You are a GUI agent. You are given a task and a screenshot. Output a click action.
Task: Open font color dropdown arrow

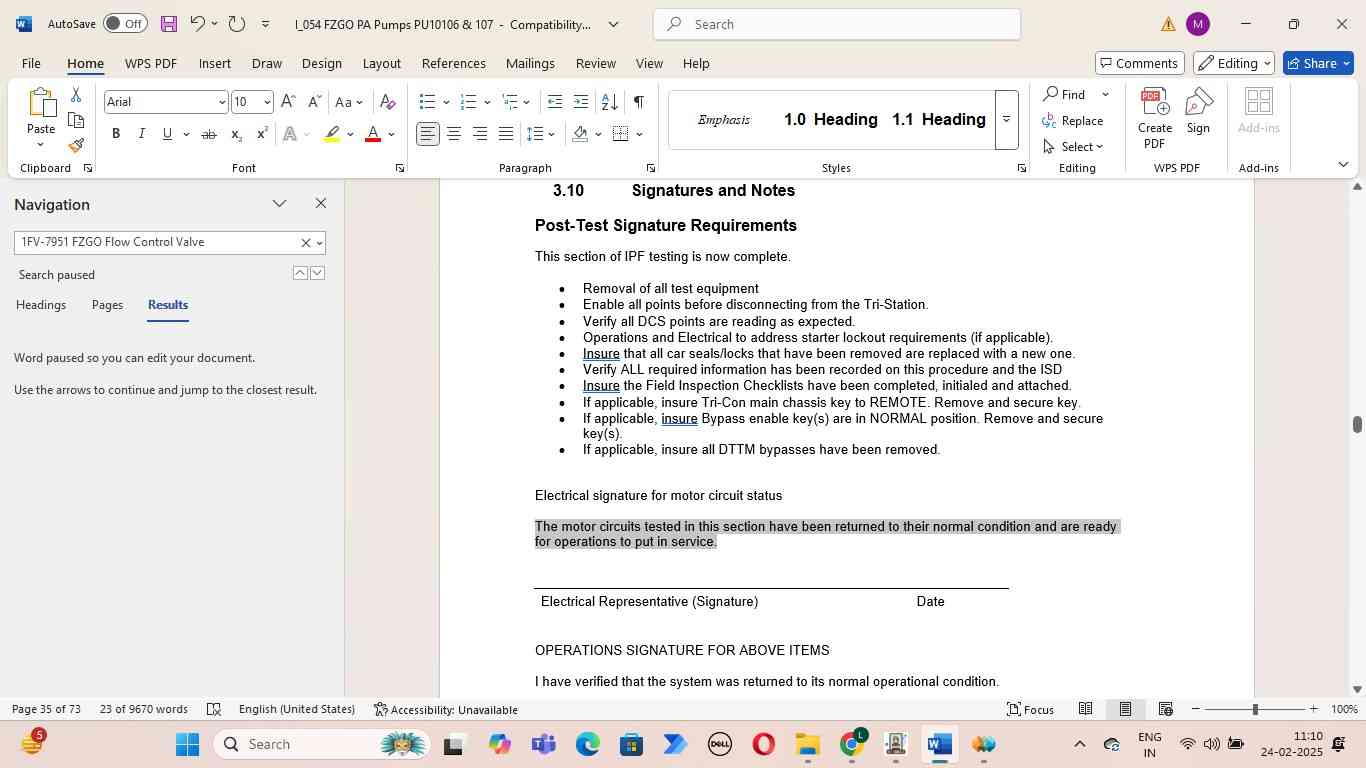[392, 134]
